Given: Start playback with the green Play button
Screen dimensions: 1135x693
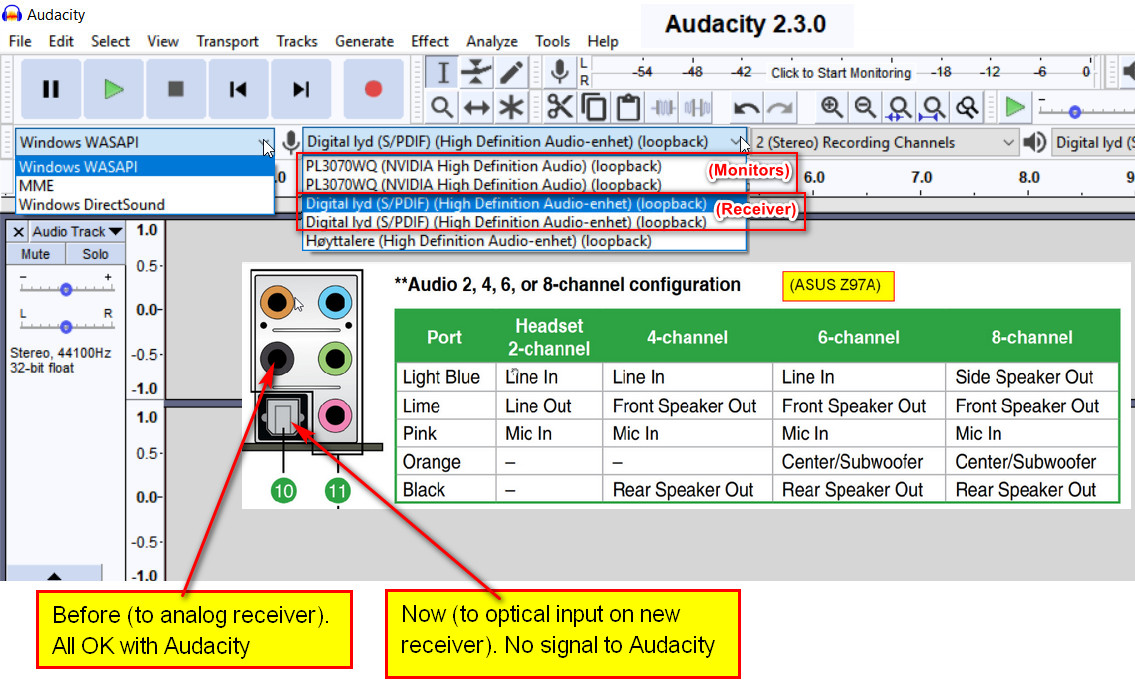Looking at the screenshot, I should [x=113, y=89].
